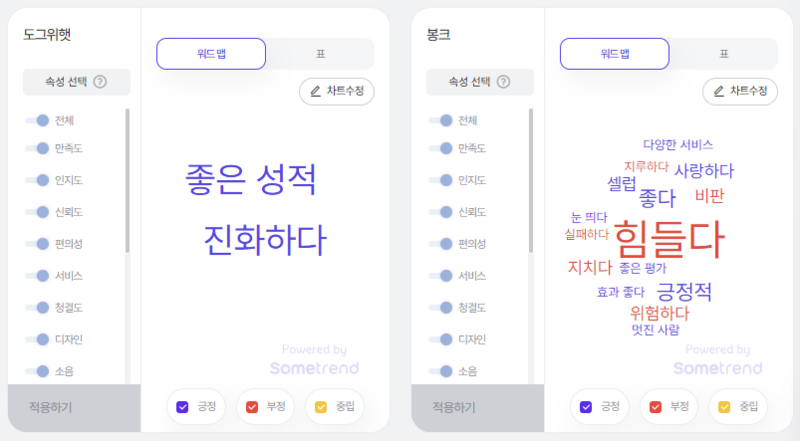Uncheck 부정 checkbox under 봉크 word map
Image resolution: width=800 pixels, height=441 pixels.
pyautogui.click(x=655, y=407)
